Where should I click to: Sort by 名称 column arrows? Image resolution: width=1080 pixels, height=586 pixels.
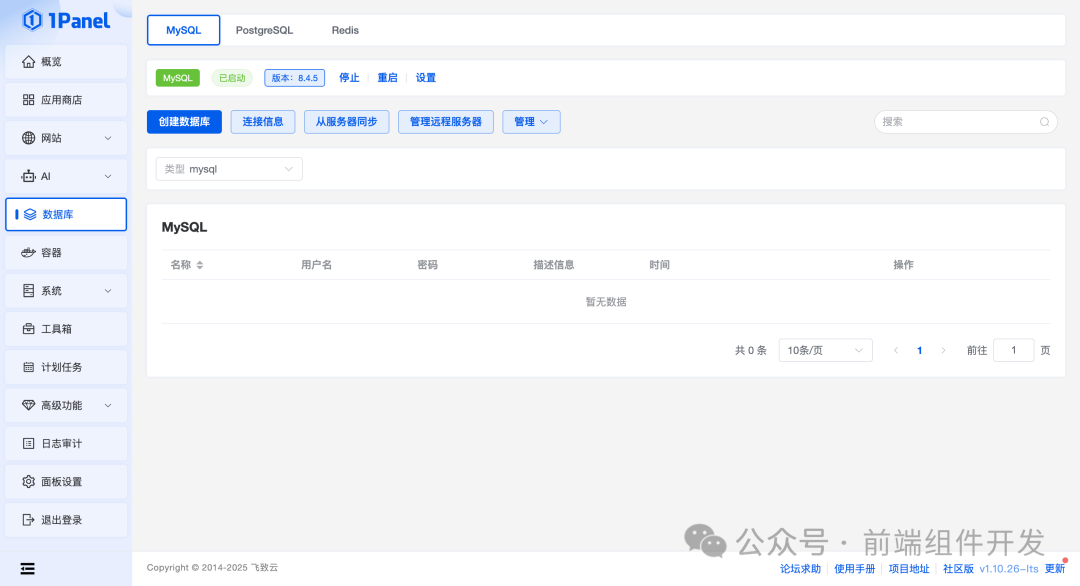pos(200,265)
